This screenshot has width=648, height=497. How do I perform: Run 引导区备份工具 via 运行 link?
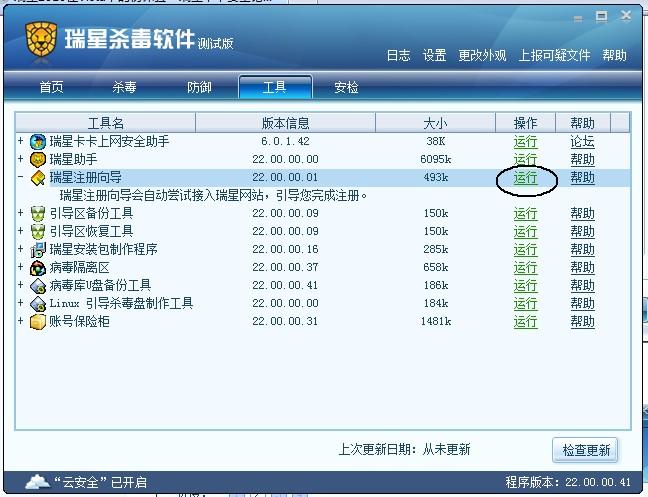coord(525,214)
